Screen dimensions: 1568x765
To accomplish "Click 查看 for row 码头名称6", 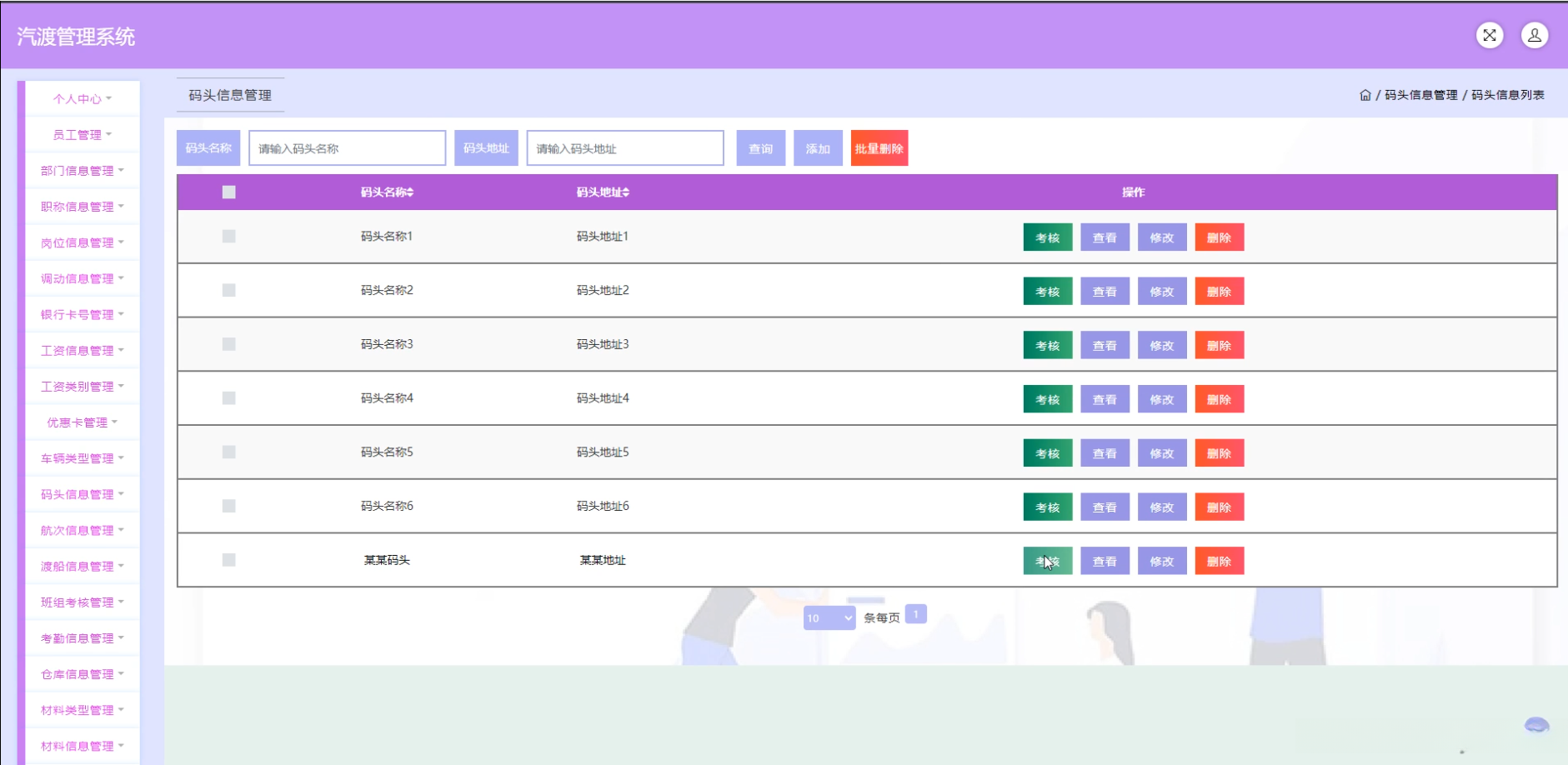I will [x=1105, y=507].
